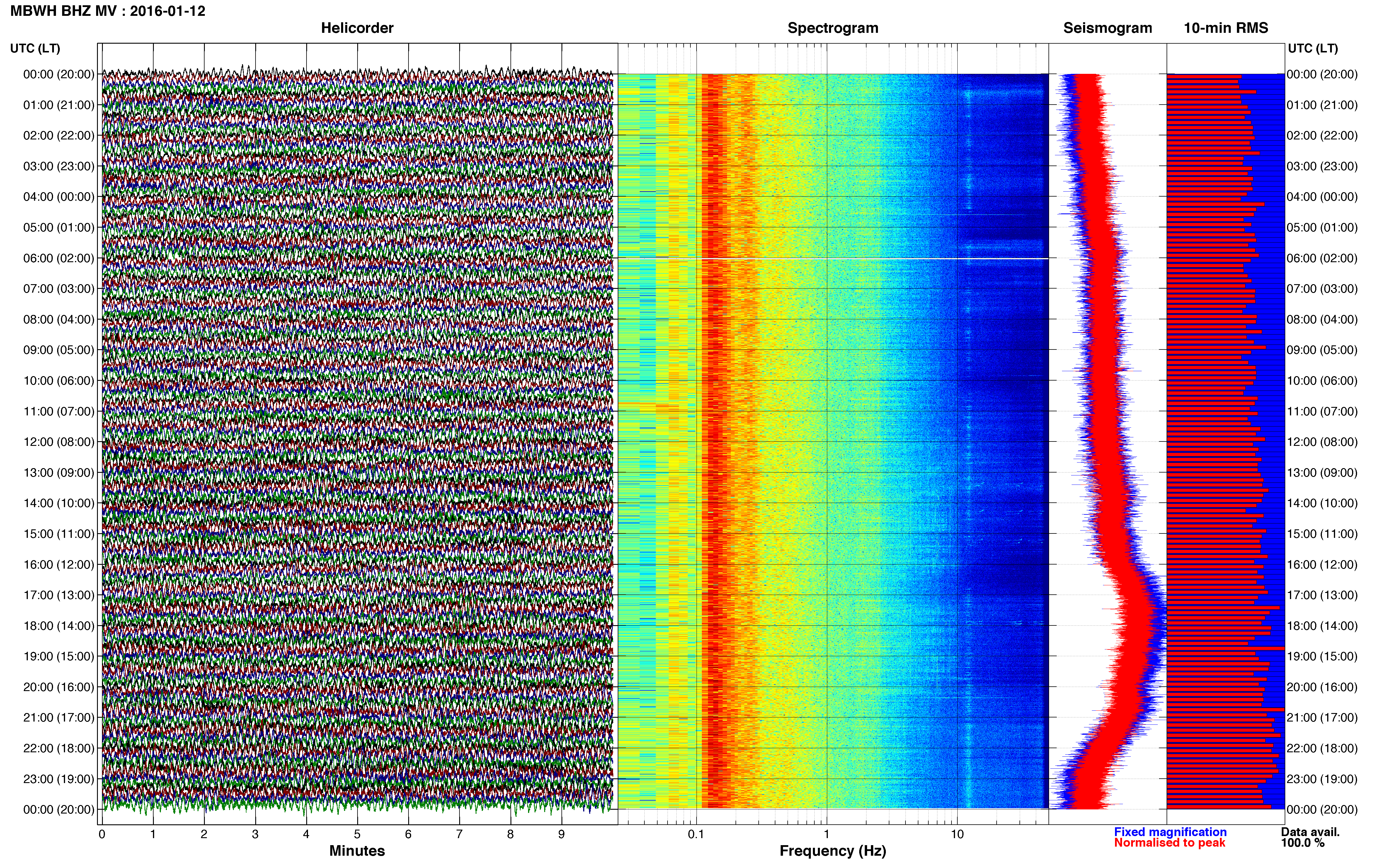Click the '9' minutes tick label
Viewport: 1389px width, 868px height.
(561, 835)
